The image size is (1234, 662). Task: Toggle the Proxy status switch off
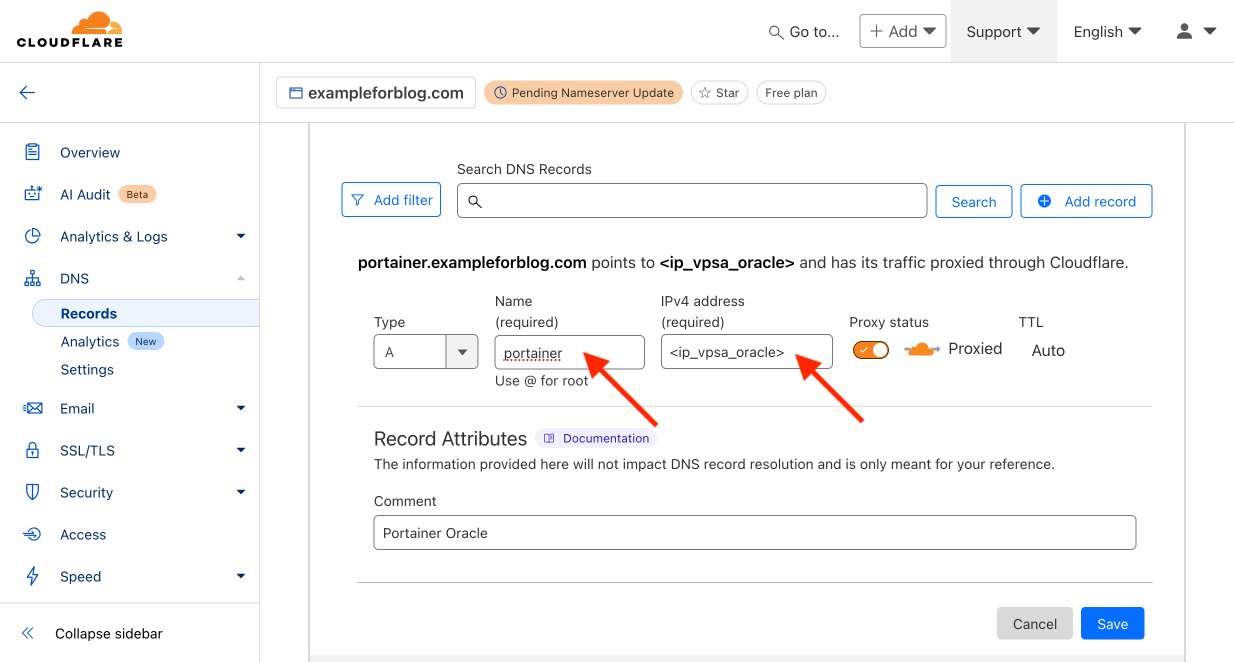870,350
